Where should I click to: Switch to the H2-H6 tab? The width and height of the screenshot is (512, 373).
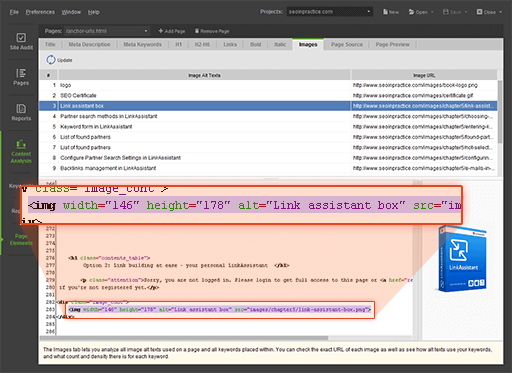(x=202, y=44)
